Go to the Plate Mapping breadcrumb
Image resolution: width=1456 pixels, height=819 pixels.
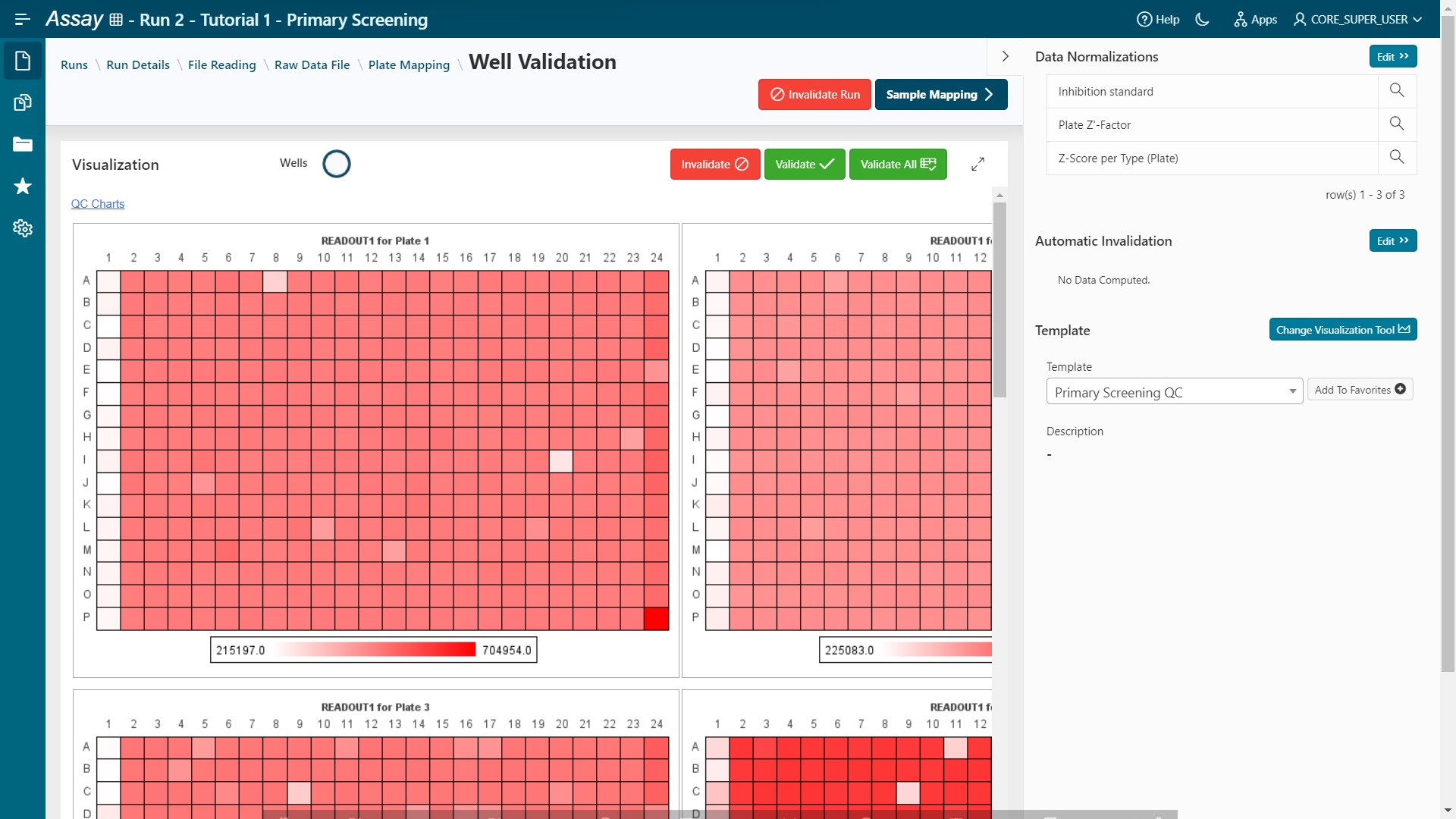click(x=409, y=65)
